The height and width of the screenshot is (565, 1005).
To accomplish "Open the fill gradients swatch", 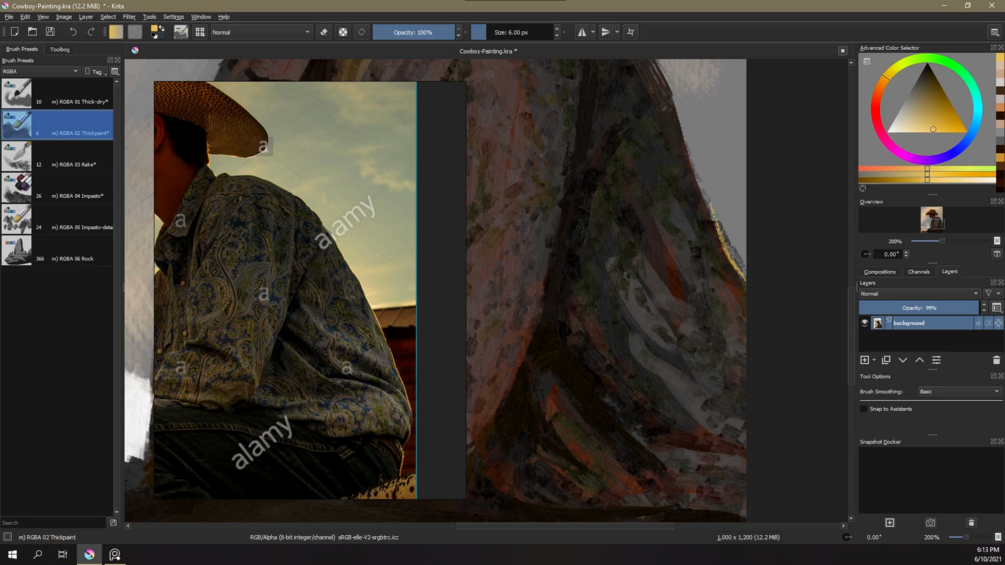I will [x=116, y=31].
